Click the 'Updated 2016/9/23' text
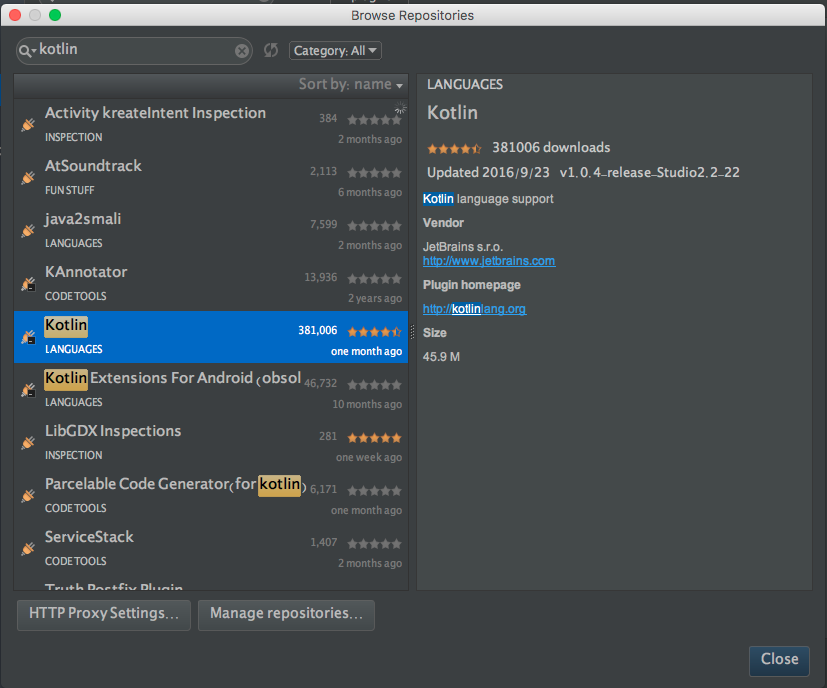 click(x=488, y=173)
